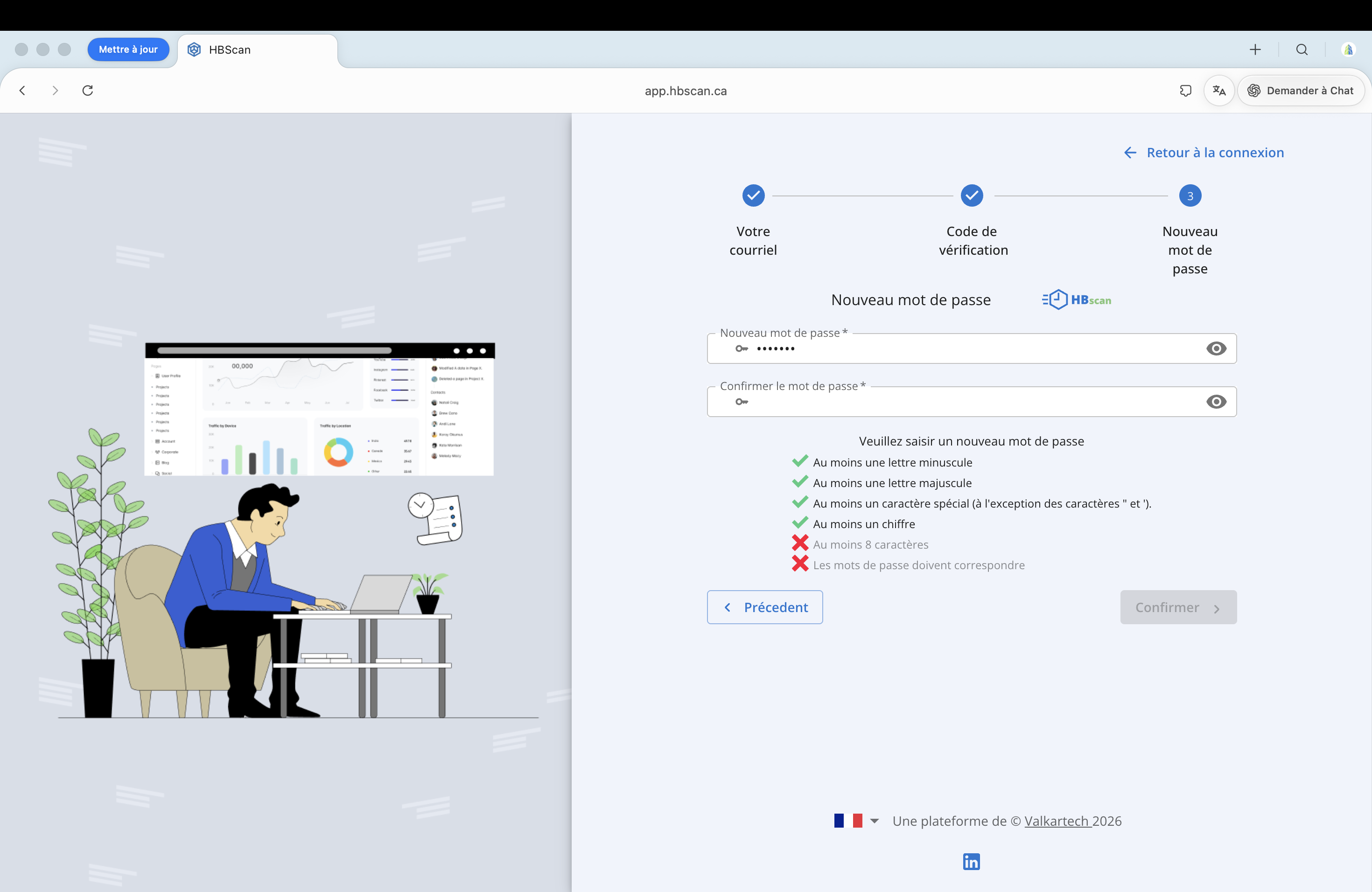
Task: Click the app.hbscan.ca address bar
Action: coord(686,91)
